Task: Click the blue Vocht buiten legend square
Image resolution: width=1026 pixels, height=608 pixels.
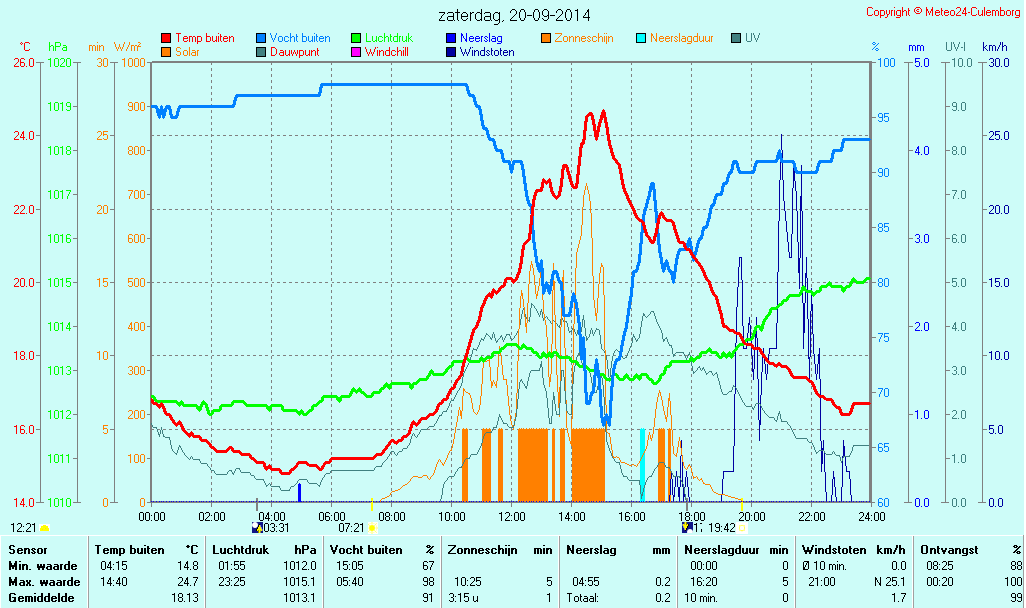Action: [261, 38]
